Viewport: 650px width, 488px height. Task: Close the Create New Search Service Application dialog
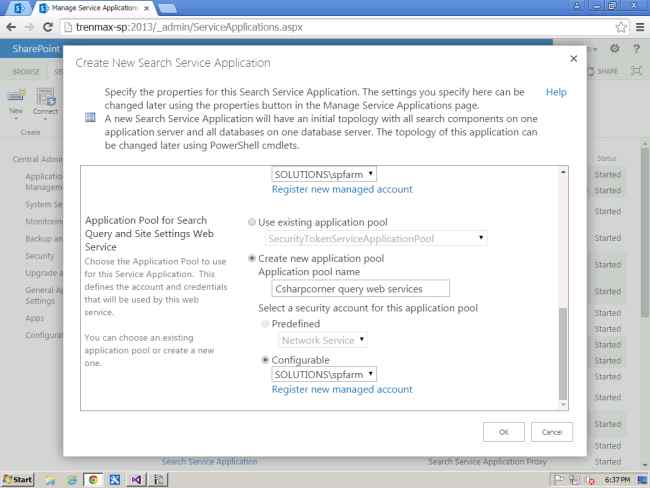[573, 59]
